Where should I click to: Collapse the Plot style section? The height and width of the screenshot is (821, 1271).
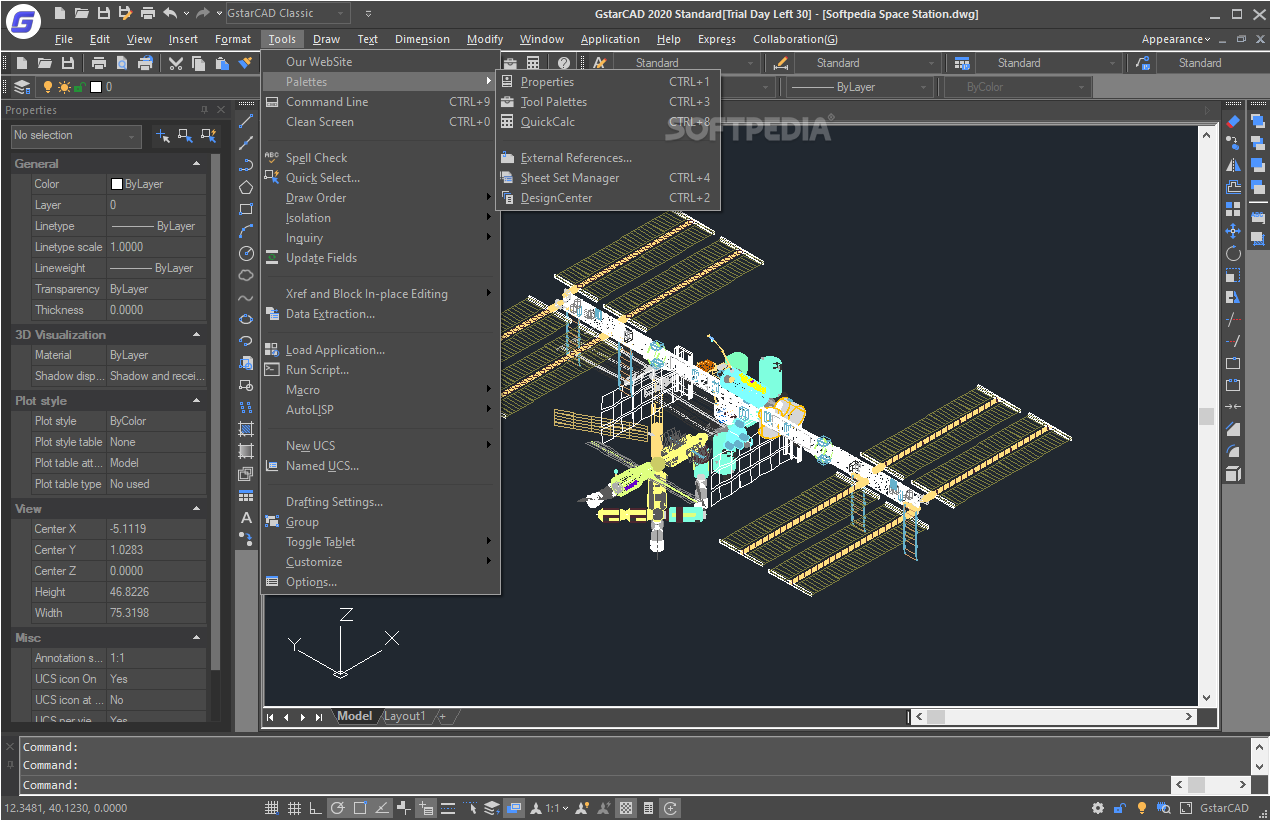tap(197, 400)
